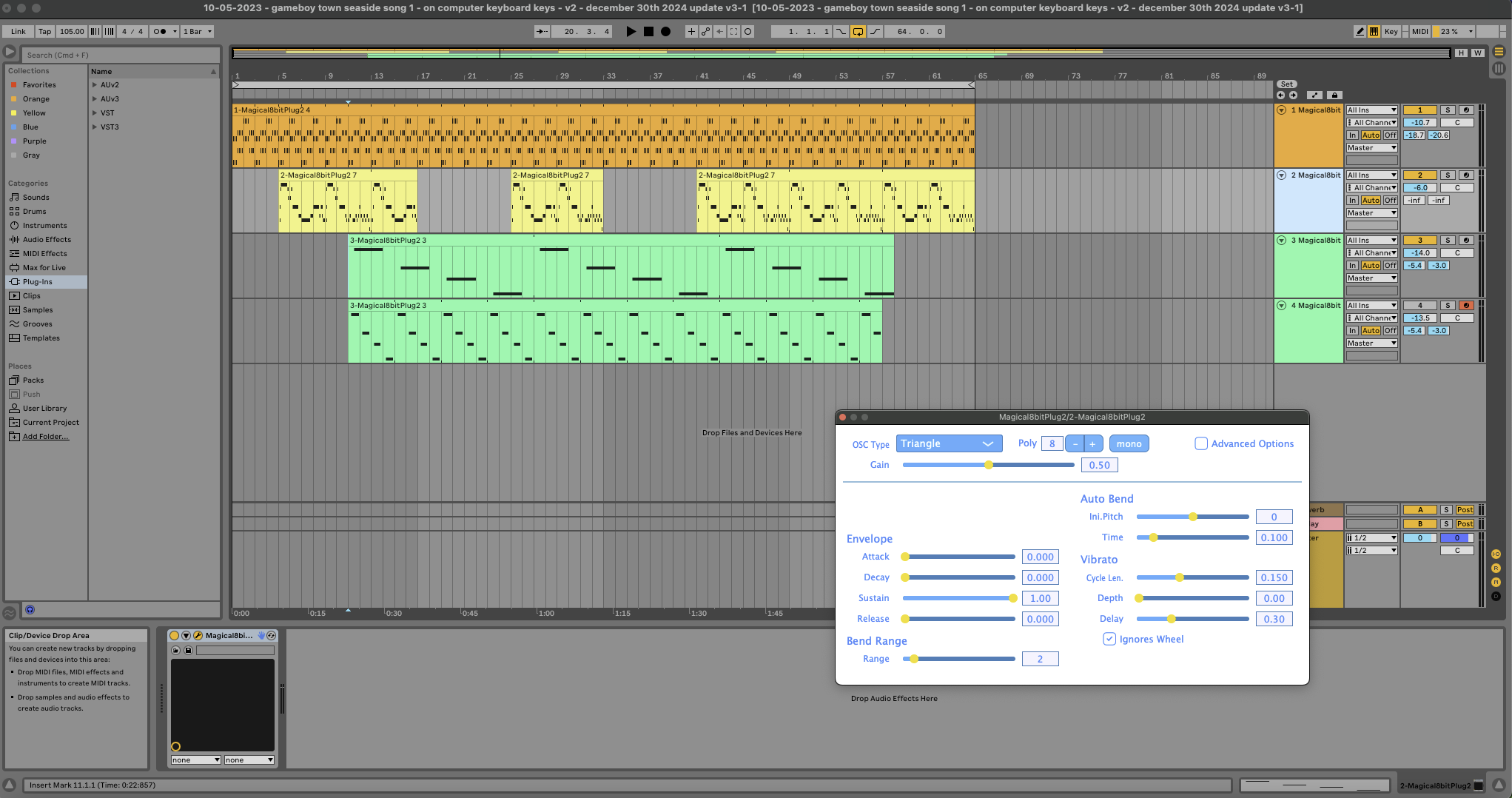Click the mono button in plugin
The height and width of the screenshot is (798, 1512).
click(x=1129, y=444)
